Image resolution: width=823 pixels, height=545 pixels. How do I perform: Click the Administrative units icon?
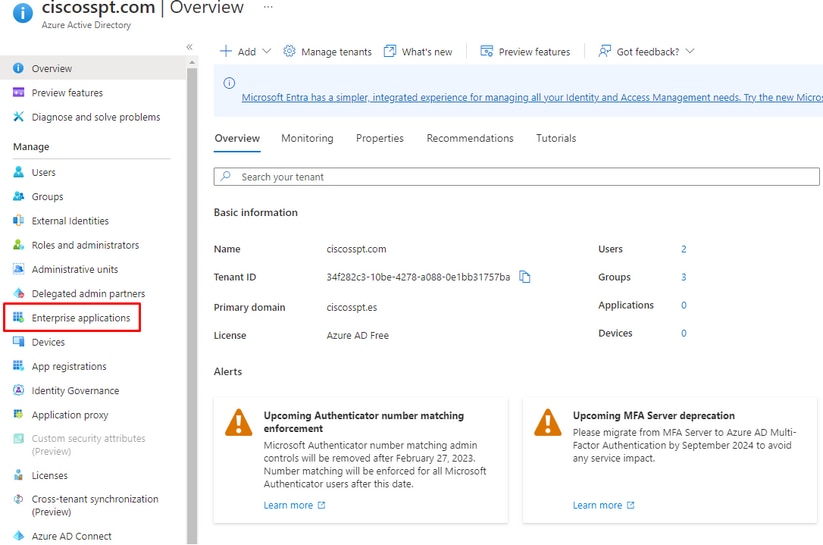[18, 269]
